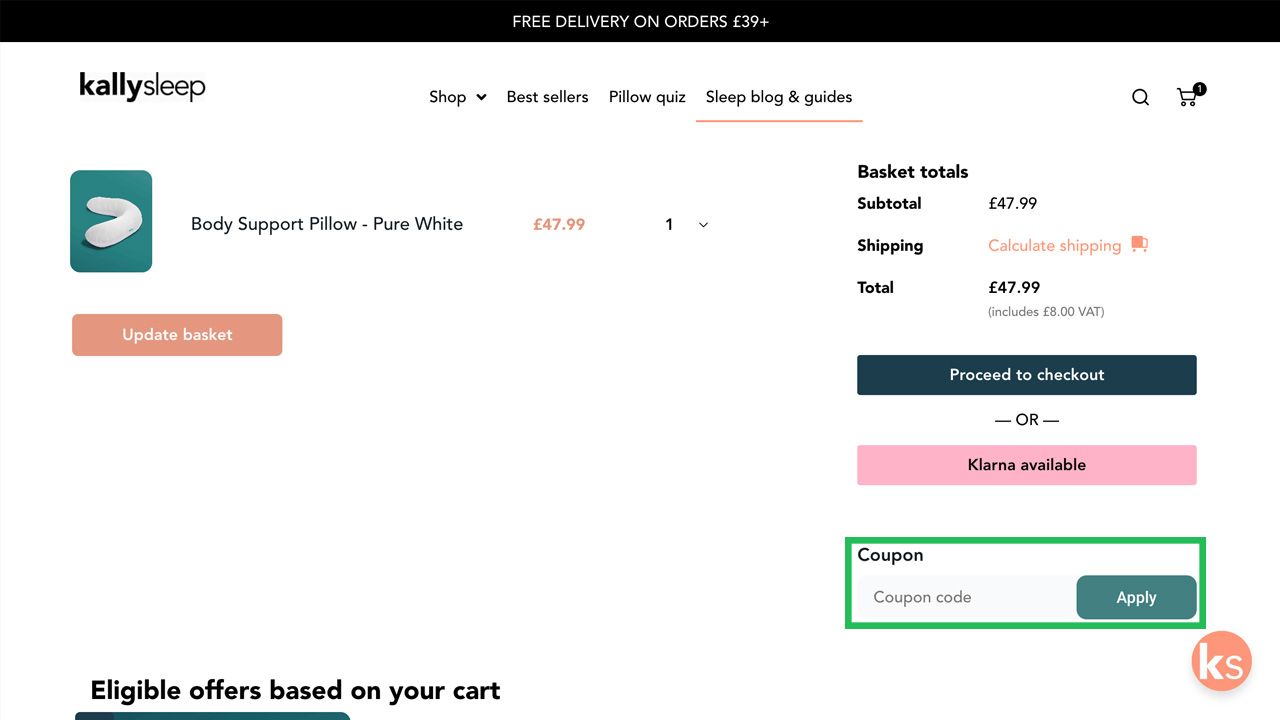Screen dimensions: 1280x720
Task: Click the cart item count badge
Action: (x=1200, y=89)
